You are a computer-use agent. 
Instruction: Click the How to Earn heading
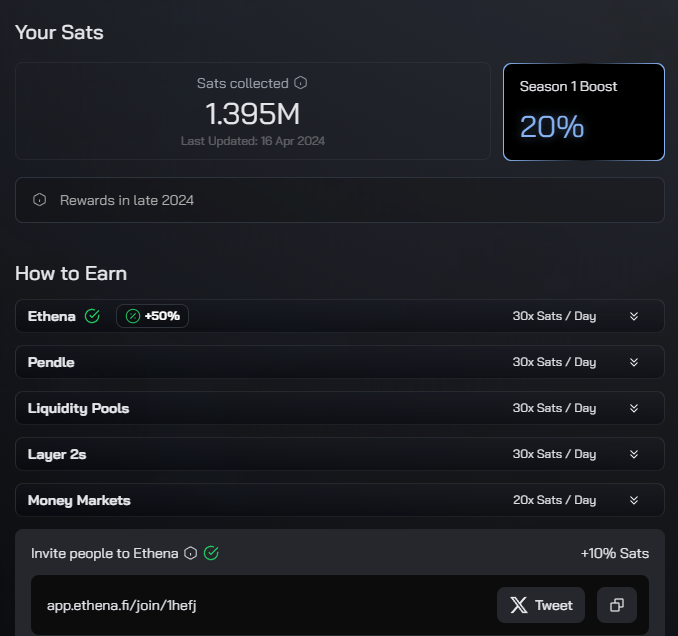(71, 273)
